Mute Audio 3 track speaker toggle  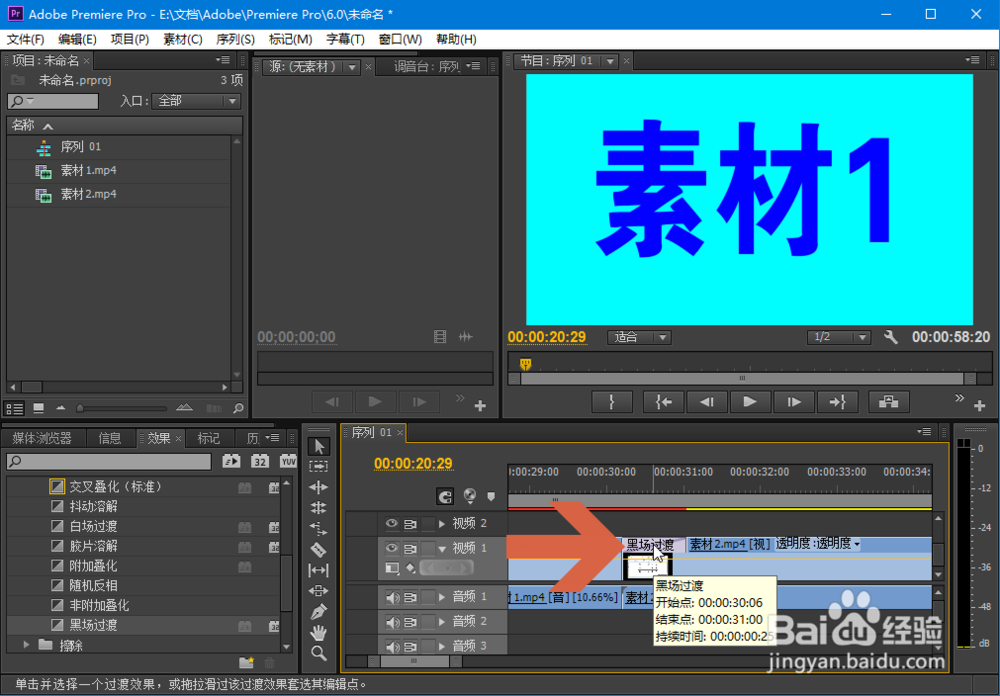click(x=392, y=646)
